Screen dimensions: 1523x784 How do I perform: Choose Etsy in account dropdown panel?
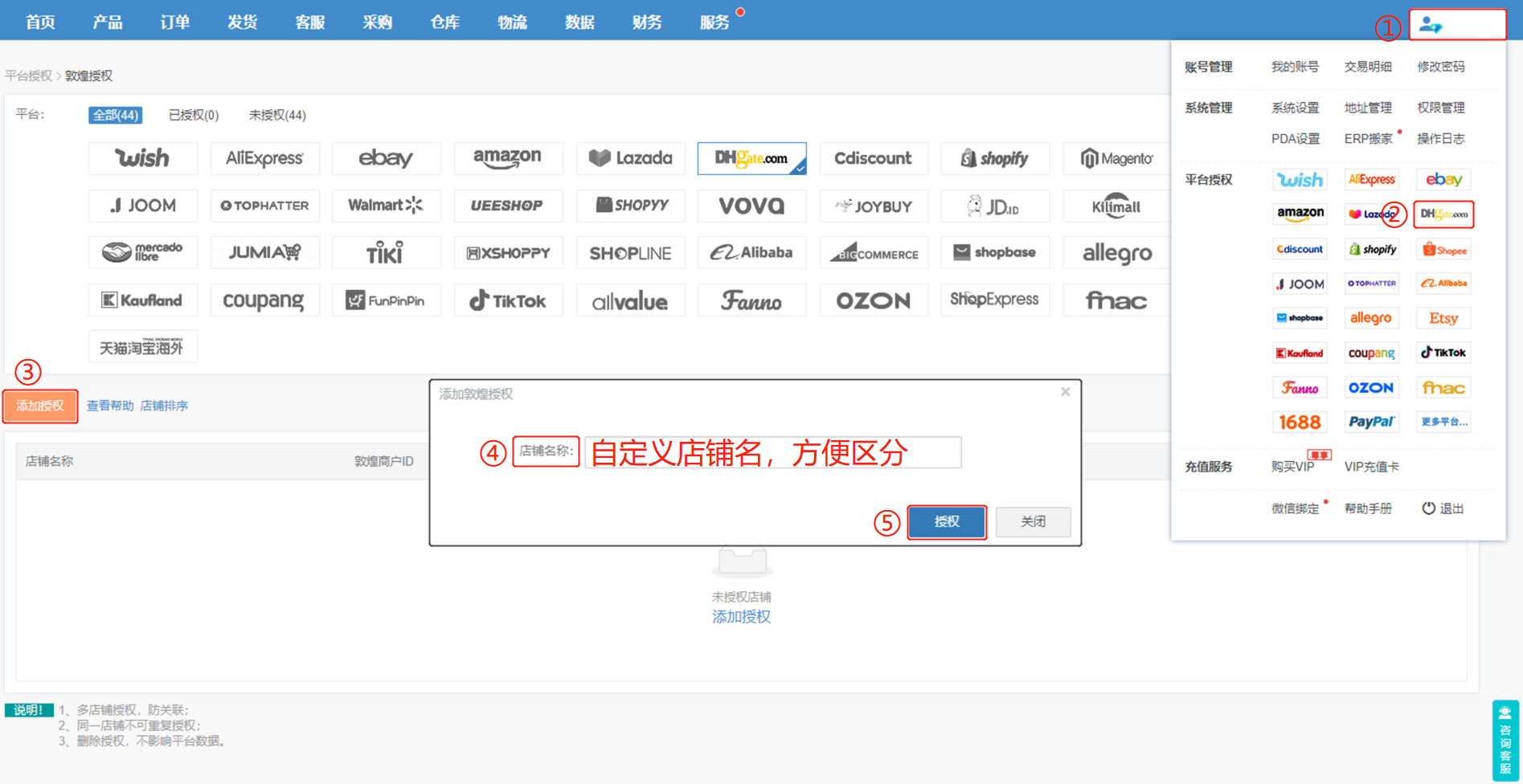pyautogui.click(x=1443, y=318)
